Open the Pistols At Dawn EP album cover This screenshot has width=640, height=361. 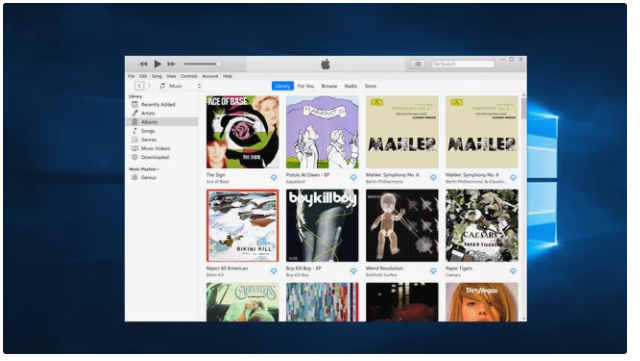(x=322, y=132)
